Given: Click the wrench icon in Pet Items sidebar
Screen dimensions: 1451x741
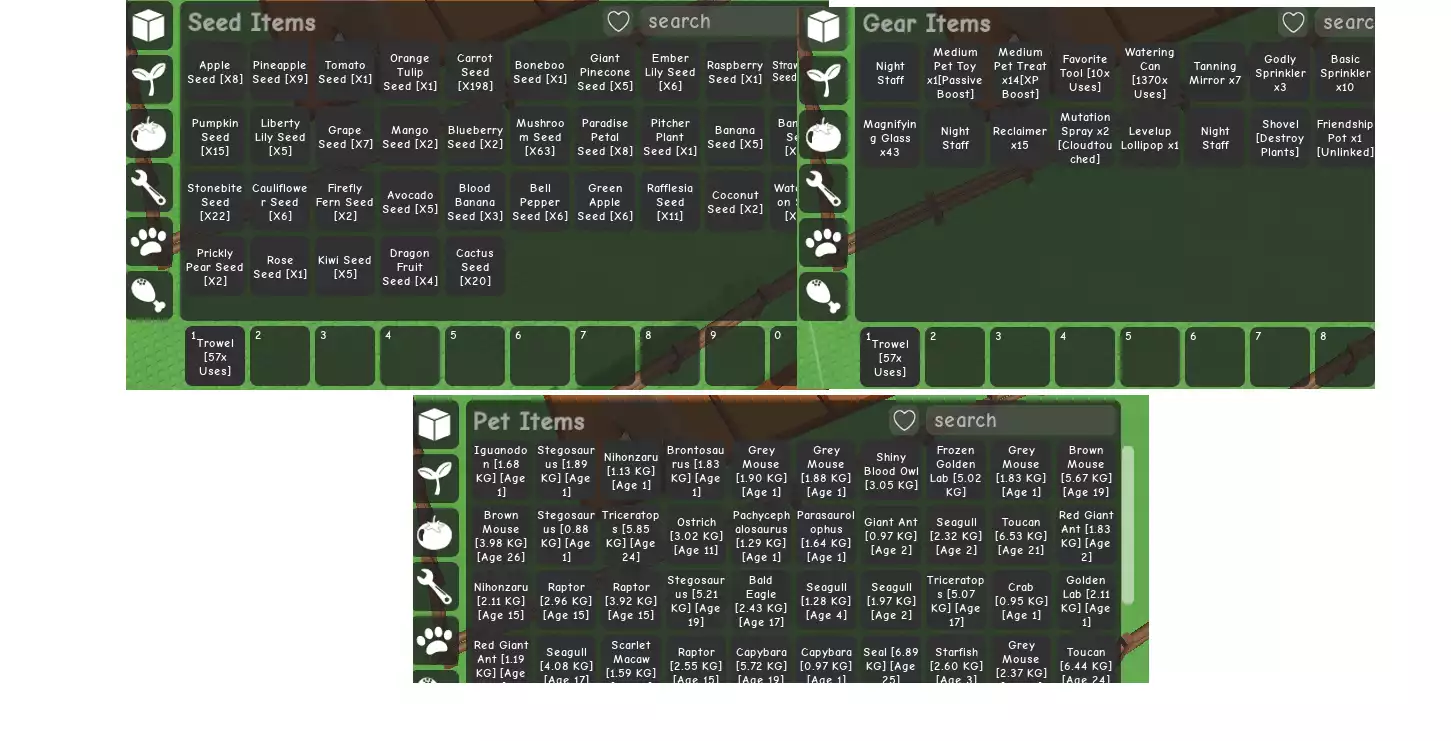Looking at the screenshot, I should click(435, 586).
